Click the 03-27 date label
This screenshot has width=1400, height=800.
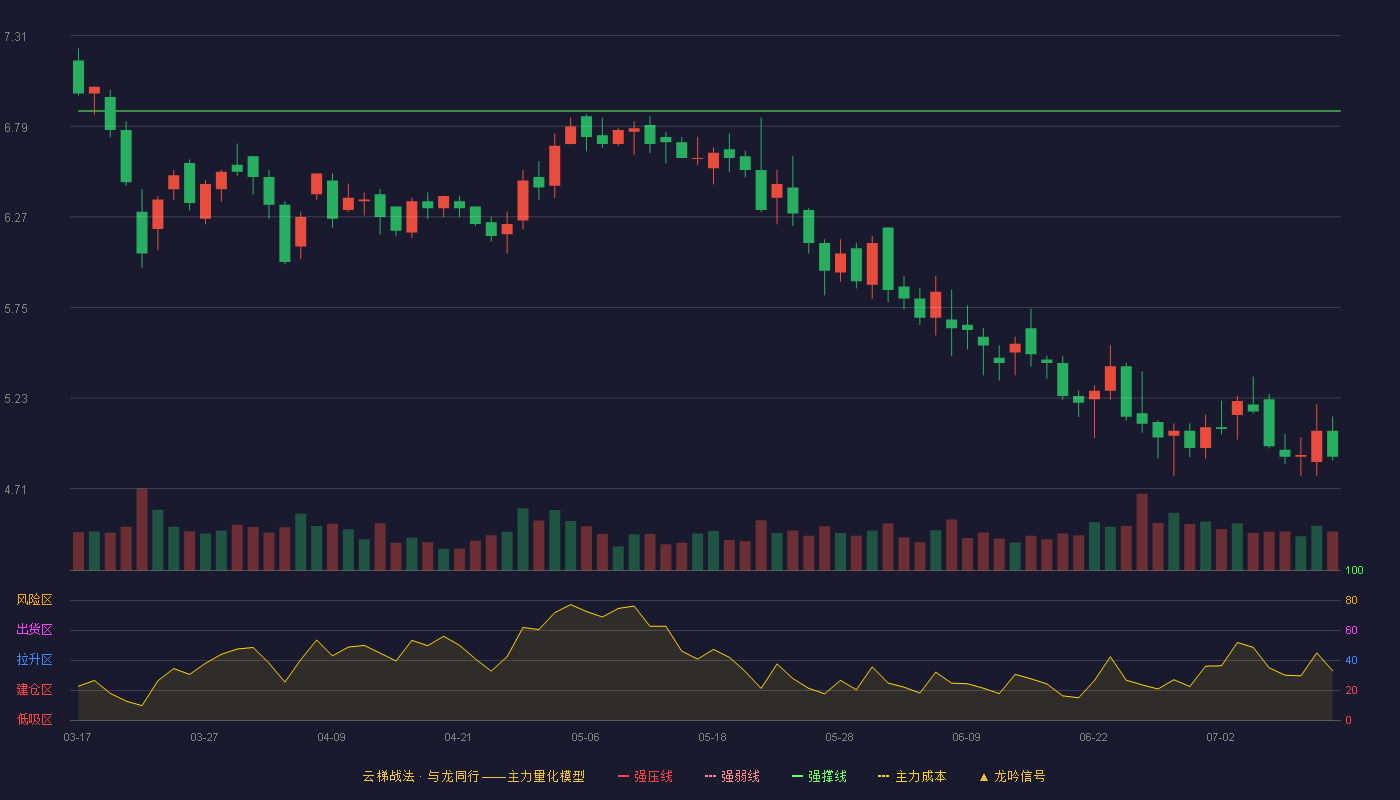pyautogui.click(x=204, y=737)
